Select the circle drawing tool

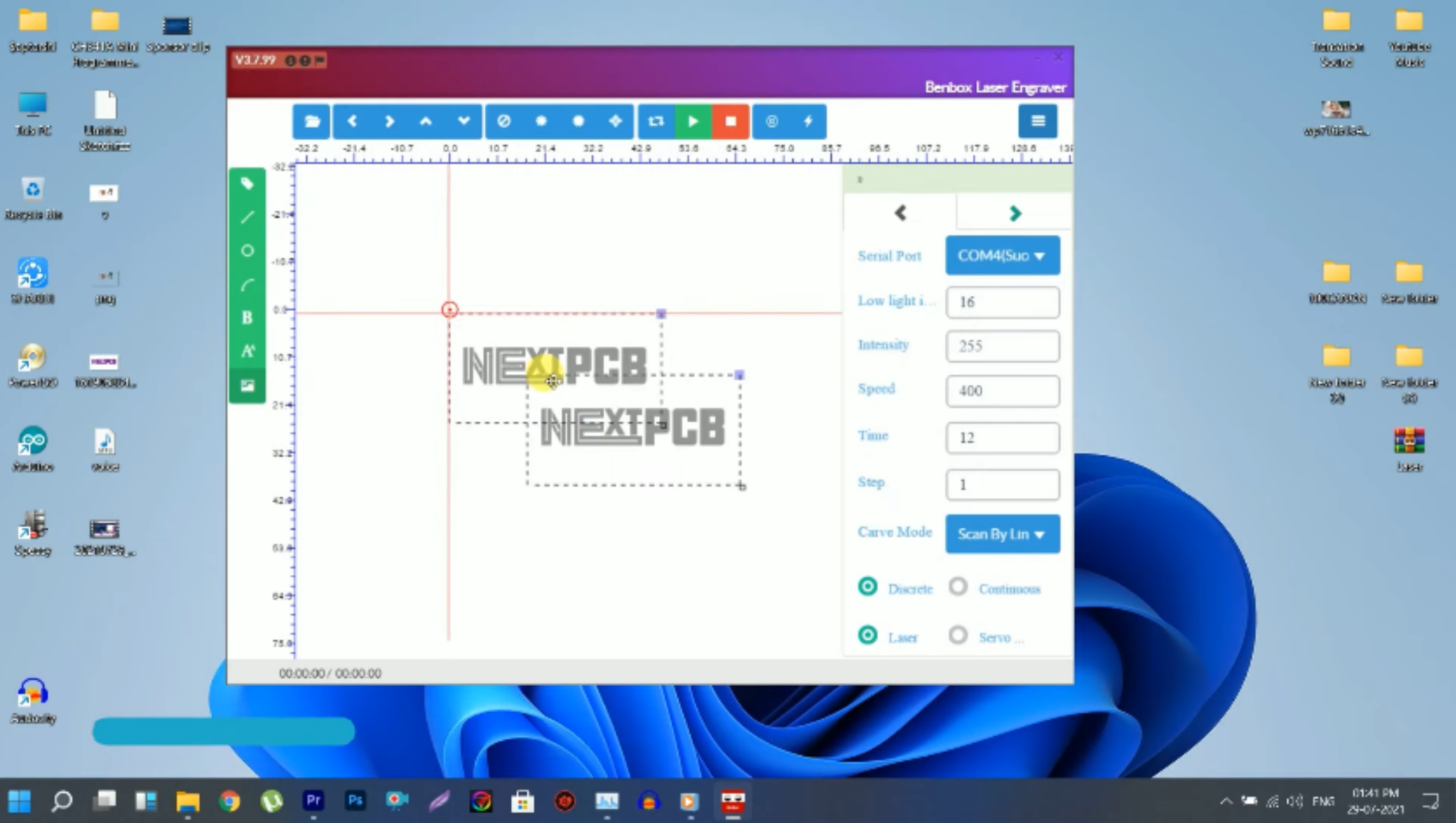click(x=247, y=250)
